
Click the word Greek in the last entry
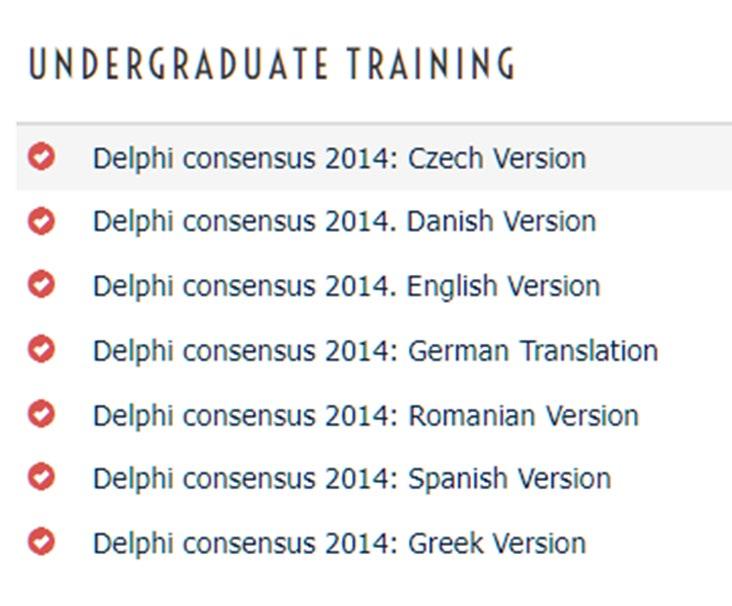[445, 544]
